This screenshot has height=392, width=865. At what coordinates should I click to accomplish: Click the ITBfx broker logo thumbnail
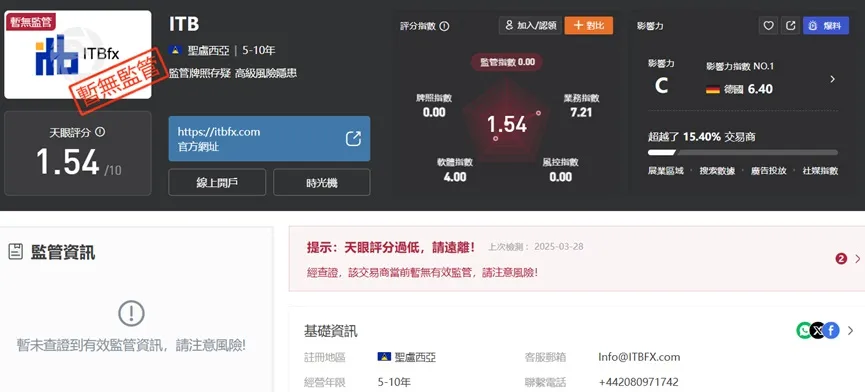tap(78, 55)
